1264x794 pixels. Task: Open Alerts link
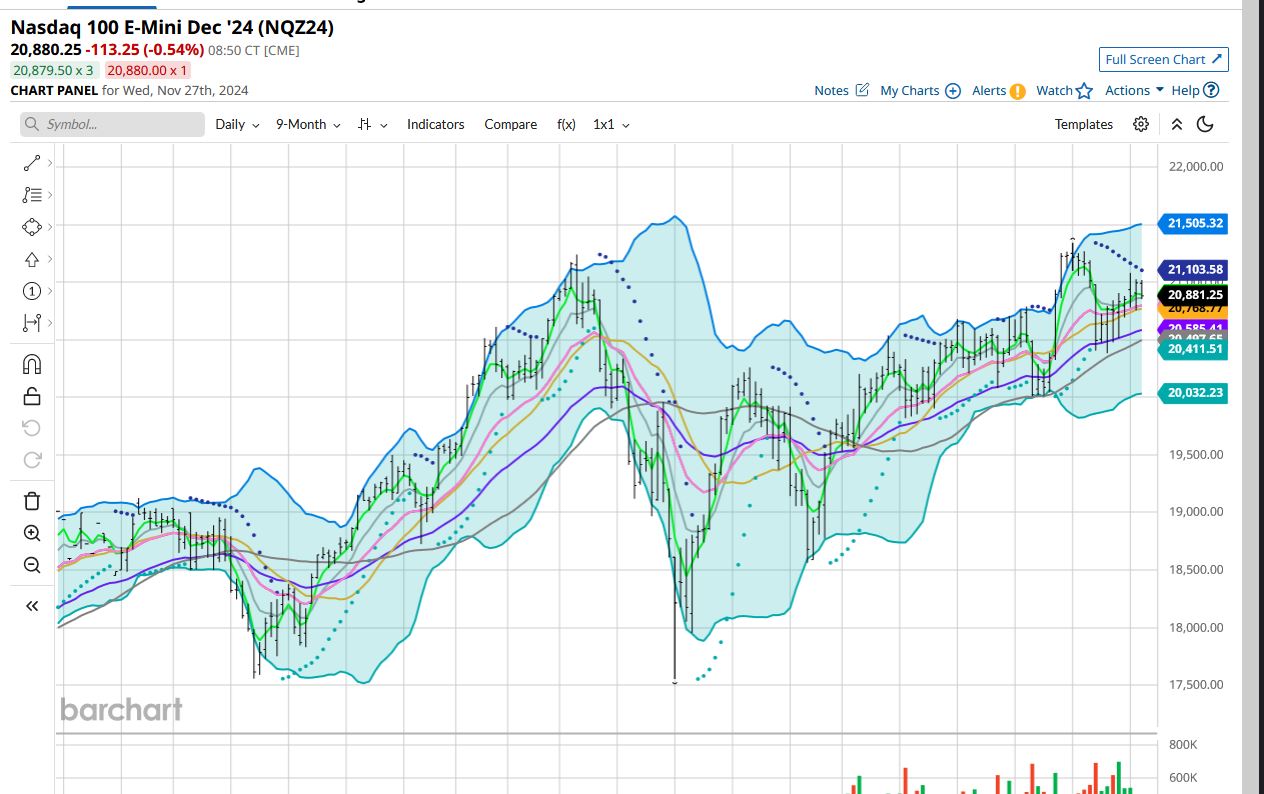click(x=999, y=90)
